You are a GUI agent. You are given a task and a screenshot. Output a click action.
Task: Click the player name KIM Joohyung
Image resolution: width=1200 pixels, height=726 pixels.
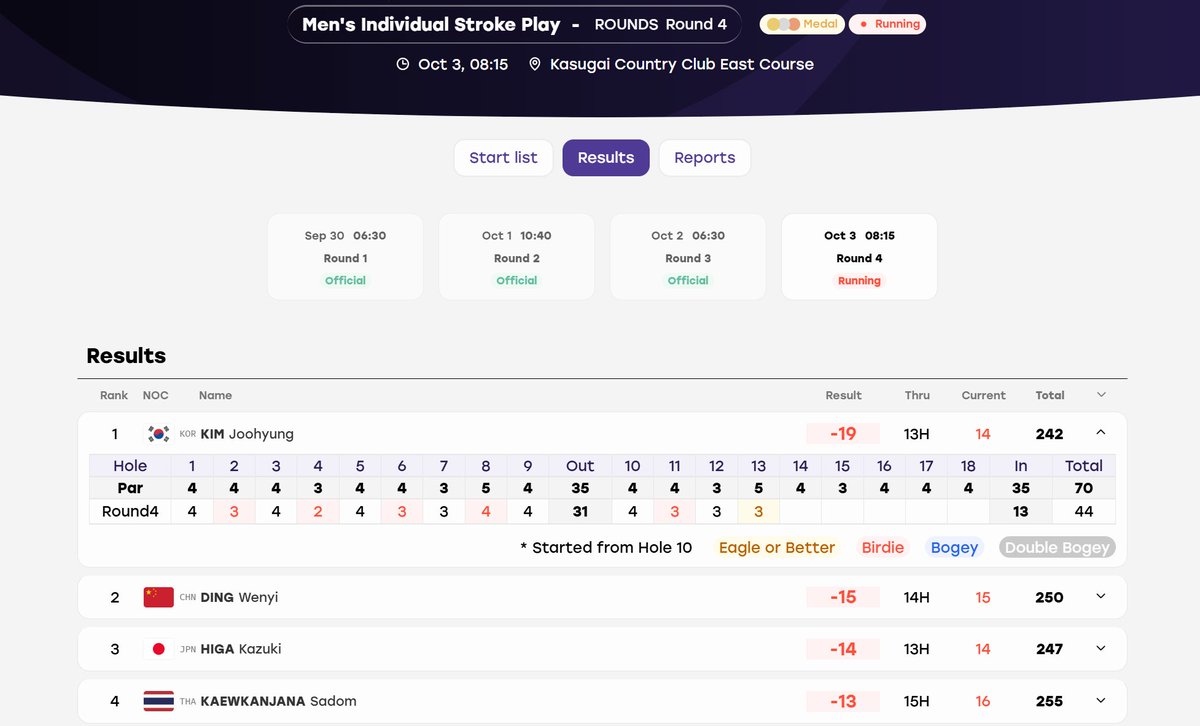pos(247,434)
